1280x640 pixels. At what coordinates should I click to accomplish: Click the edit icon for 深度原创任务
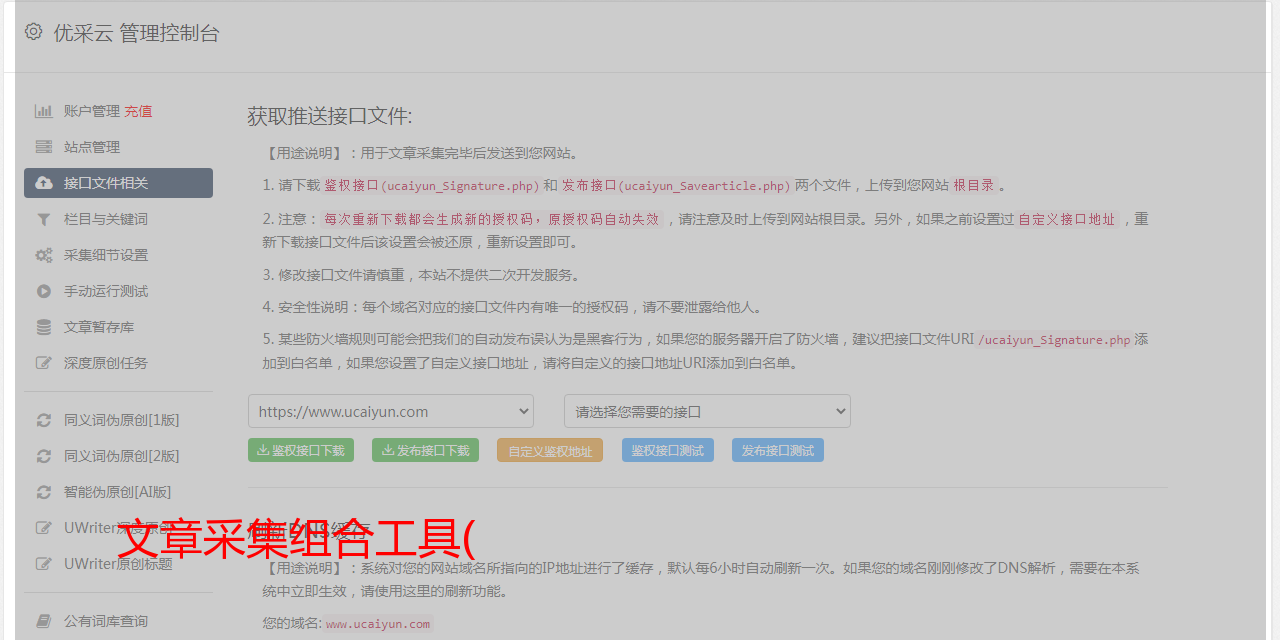[44, 363]
